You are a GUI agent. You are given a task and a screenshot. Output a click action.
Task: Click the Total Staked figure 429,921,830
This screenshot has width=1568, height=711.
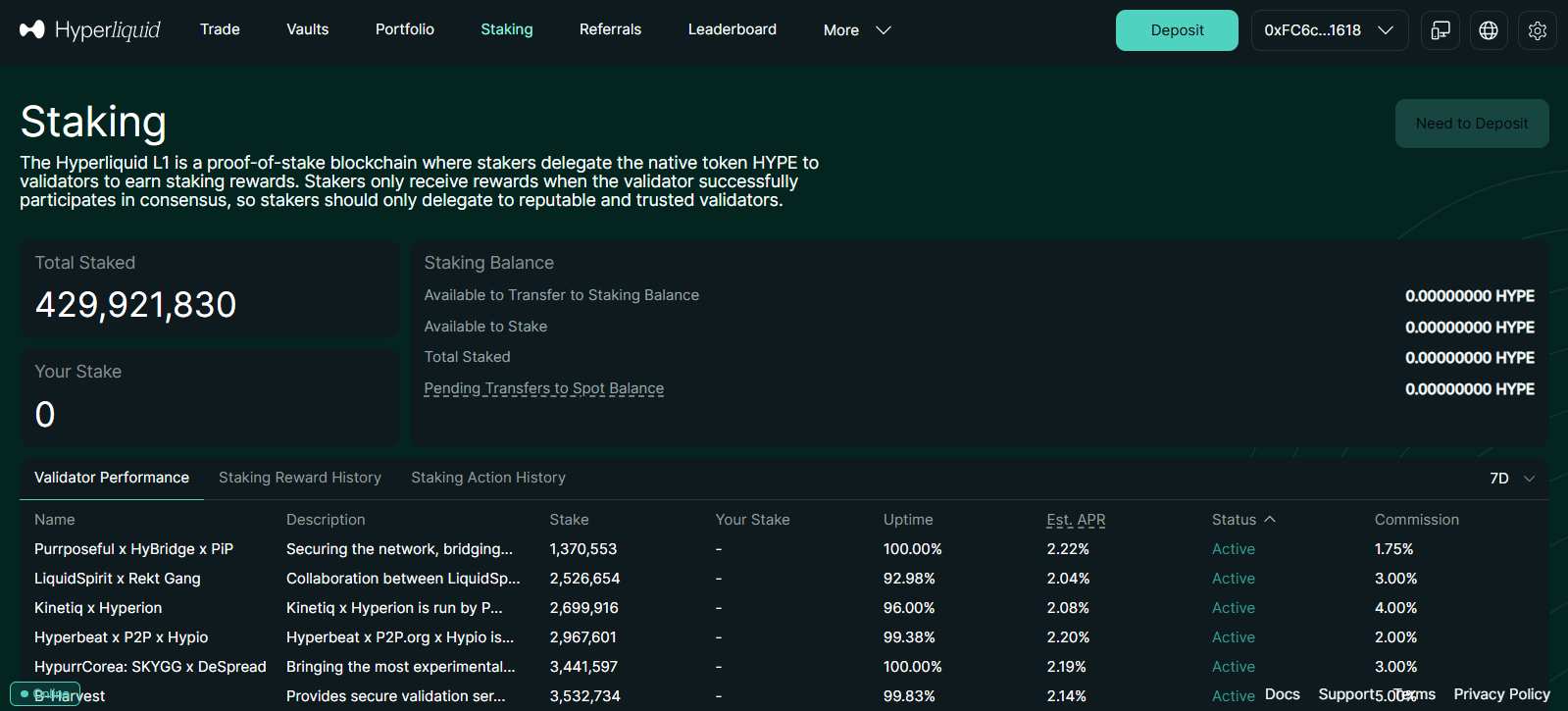coord(135,305)
